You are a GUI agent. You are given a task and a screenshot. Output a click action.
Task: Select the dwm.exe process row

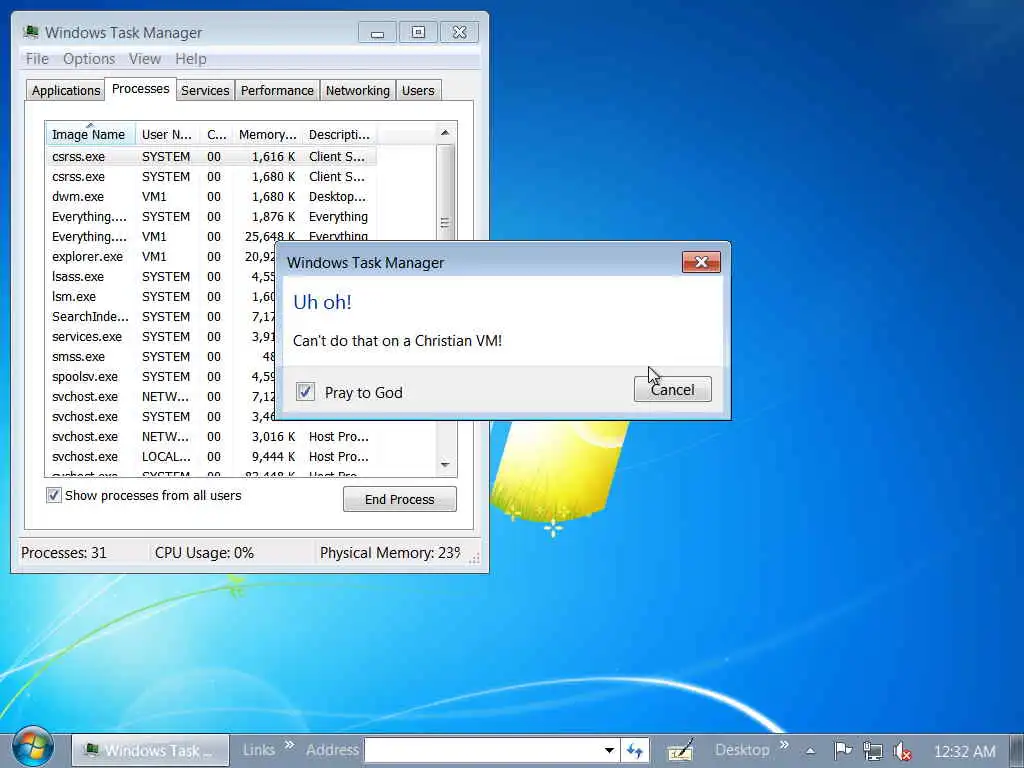214,197
